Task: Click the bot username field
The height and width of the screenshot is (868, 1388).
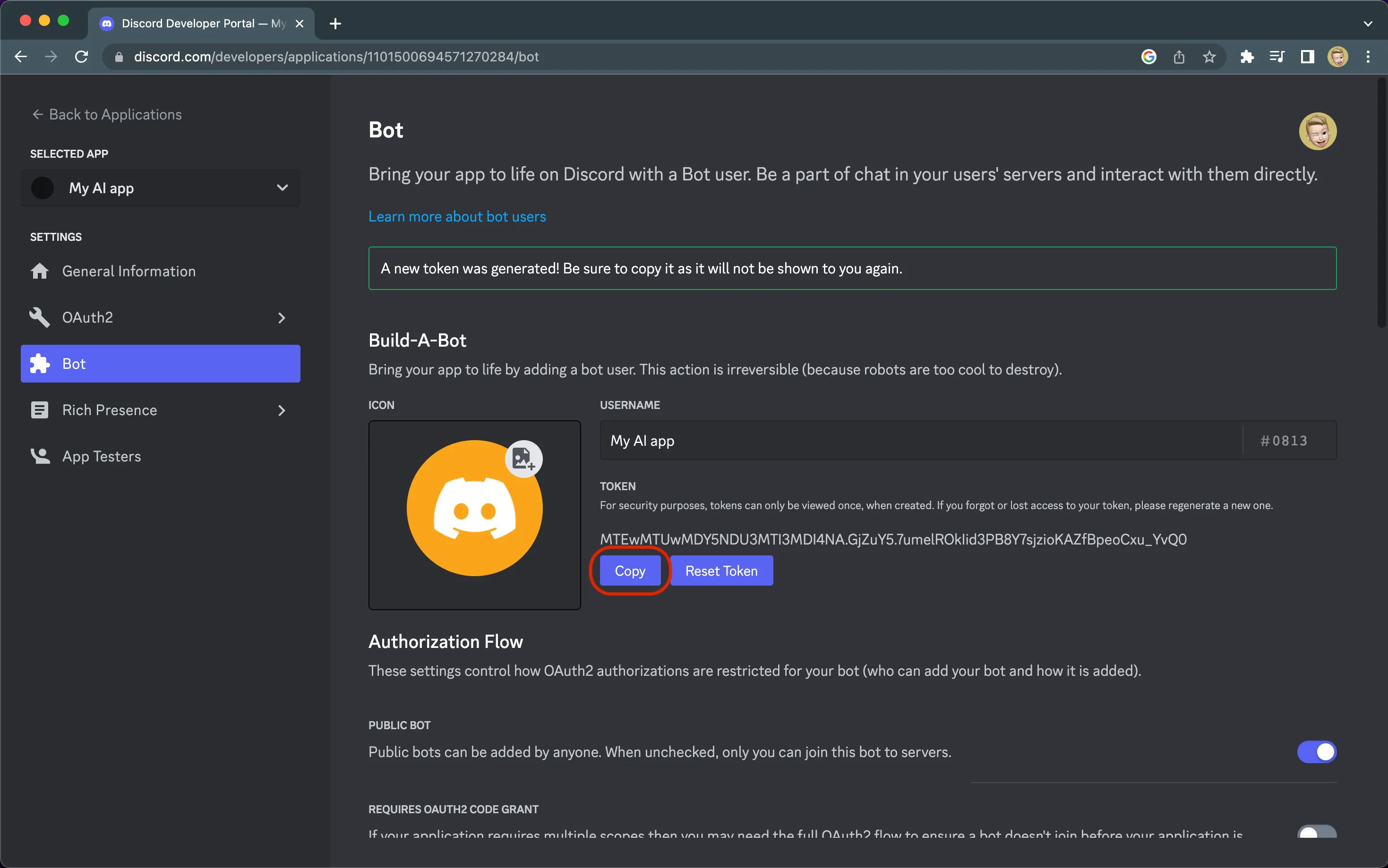Action: pyautogui.click(x=921, y=440)
